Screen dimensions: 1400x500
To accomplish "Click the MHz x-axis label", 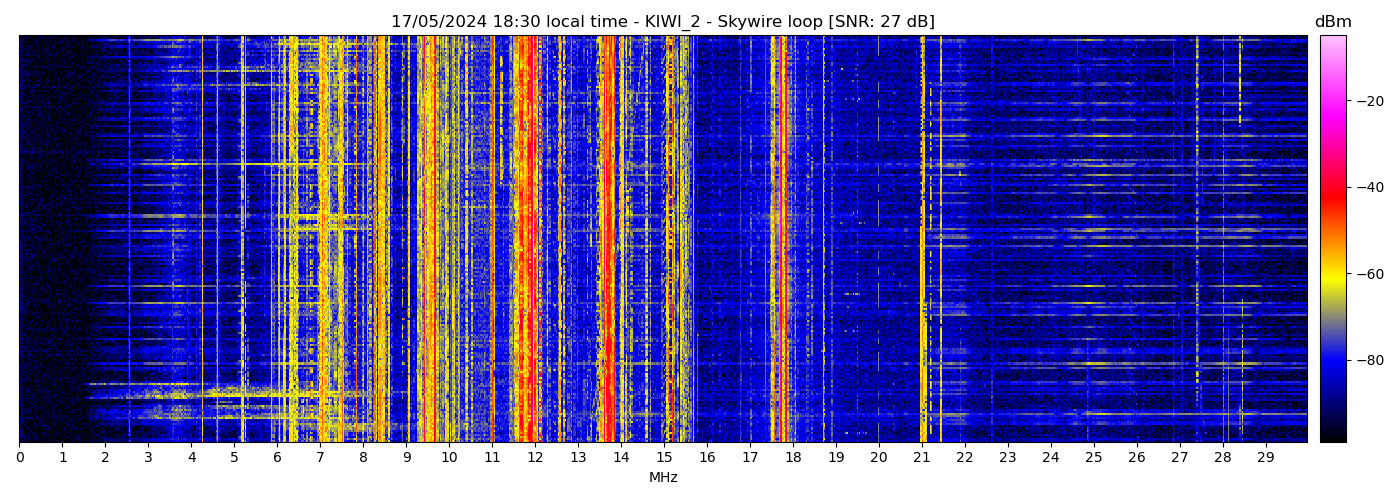I will (x=663, y=478).
